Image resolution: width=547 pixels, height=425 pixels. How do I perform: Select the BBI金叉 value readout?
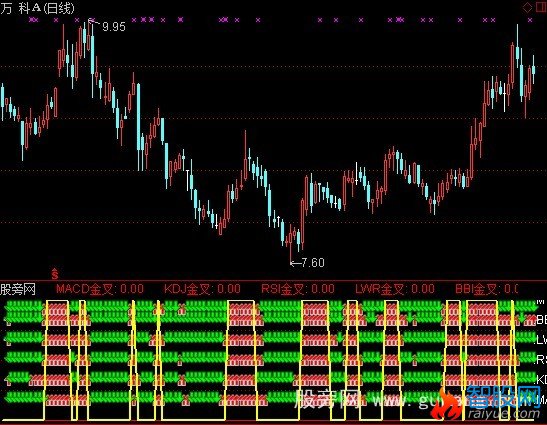point(486,289)
